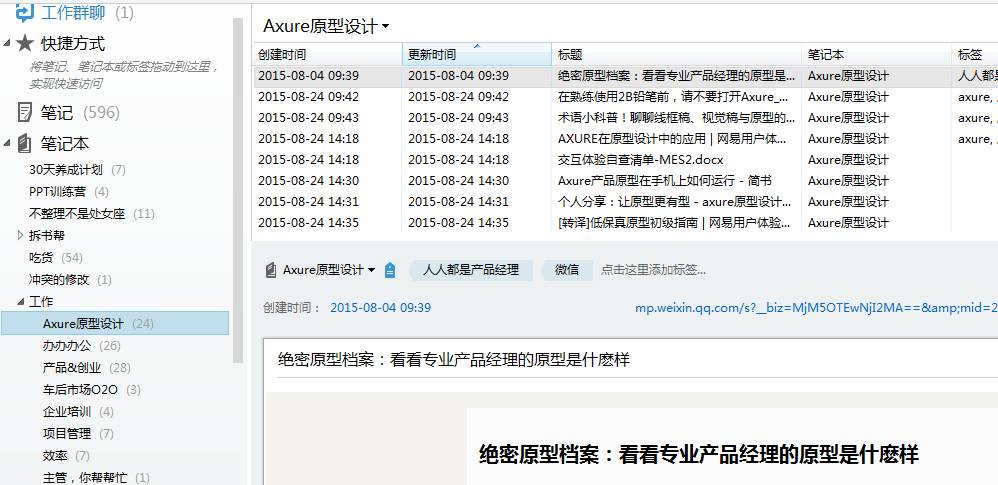998x485 pixels.
Task: Select the Axure原型设计 notebook in sidebar
Action: pos(115,323)
